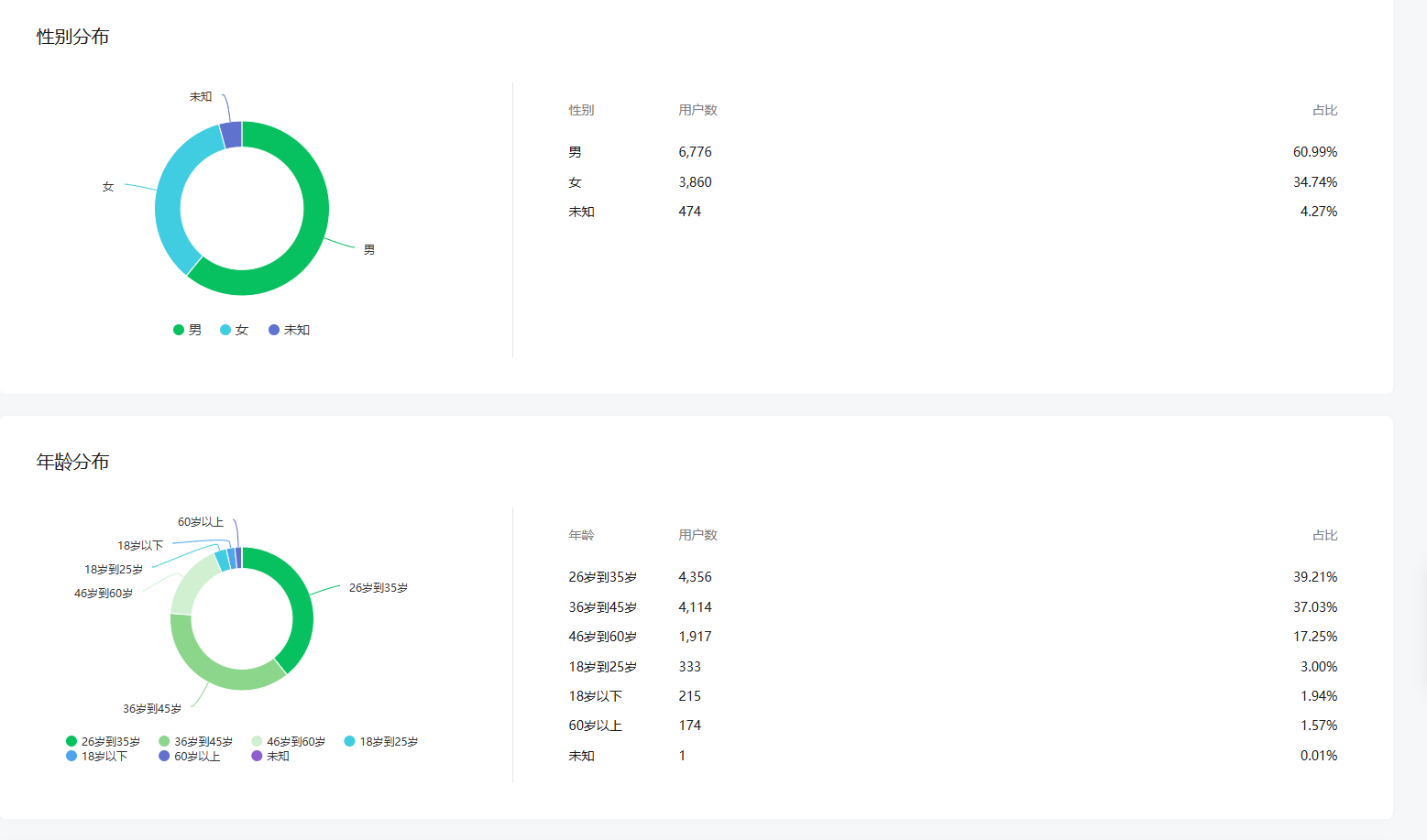Select the percentage 39.21%
The image size is (1427, 840).
[1315, 577]
